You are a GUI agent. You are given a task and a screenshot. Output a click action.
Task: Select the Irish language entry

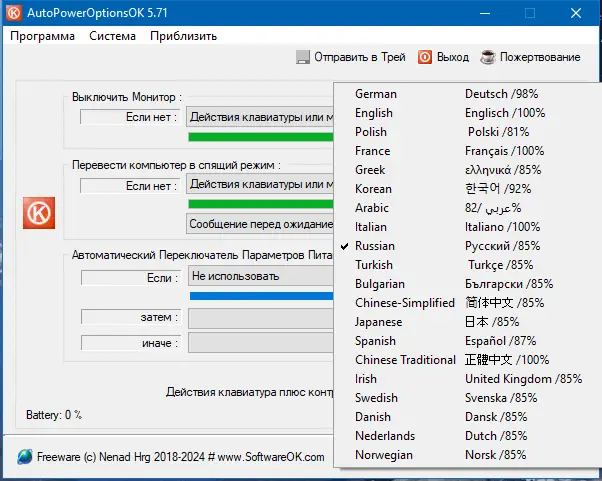(x=468, y=379)
